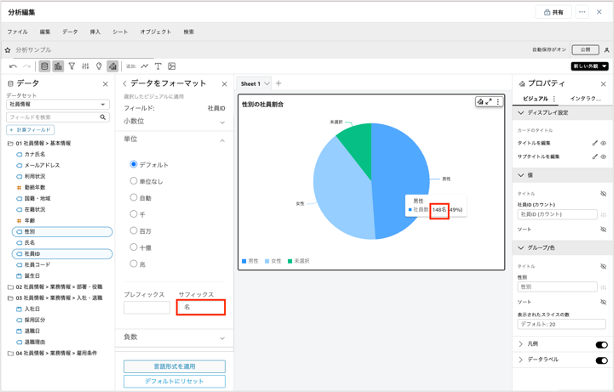614x392 pixels.
Task: Collapse the 単位 section
Action: pyautogui.click(x=222, y=141)
